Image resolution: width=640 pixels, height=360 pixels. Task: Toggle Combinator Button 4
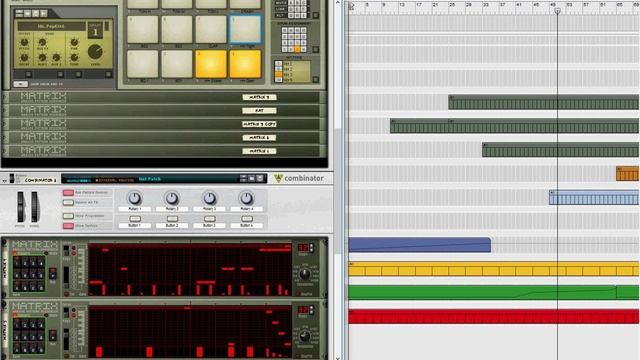pyautogui.click(x=247, y=219)
